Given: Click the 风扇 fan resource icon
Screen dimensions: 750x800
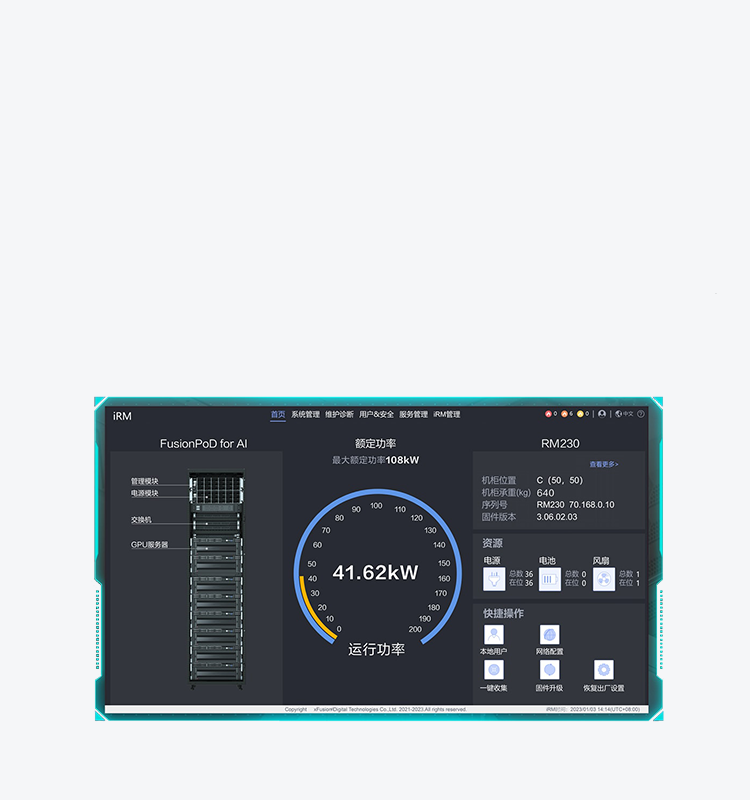Looking at the screenshot, I should (603, 579).
